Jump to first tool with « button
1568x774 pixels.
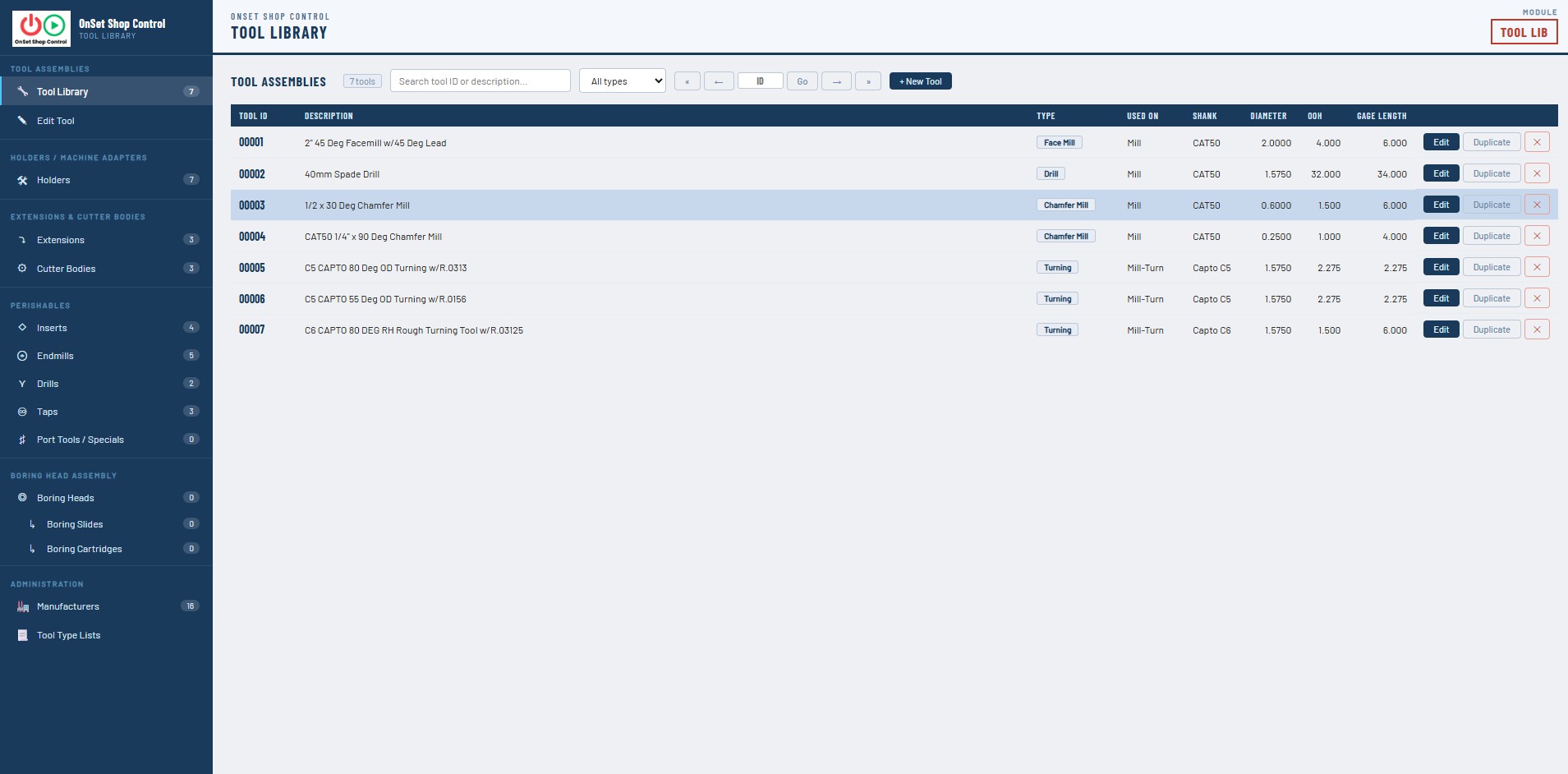pyautogui.click(x=687, y=81)
